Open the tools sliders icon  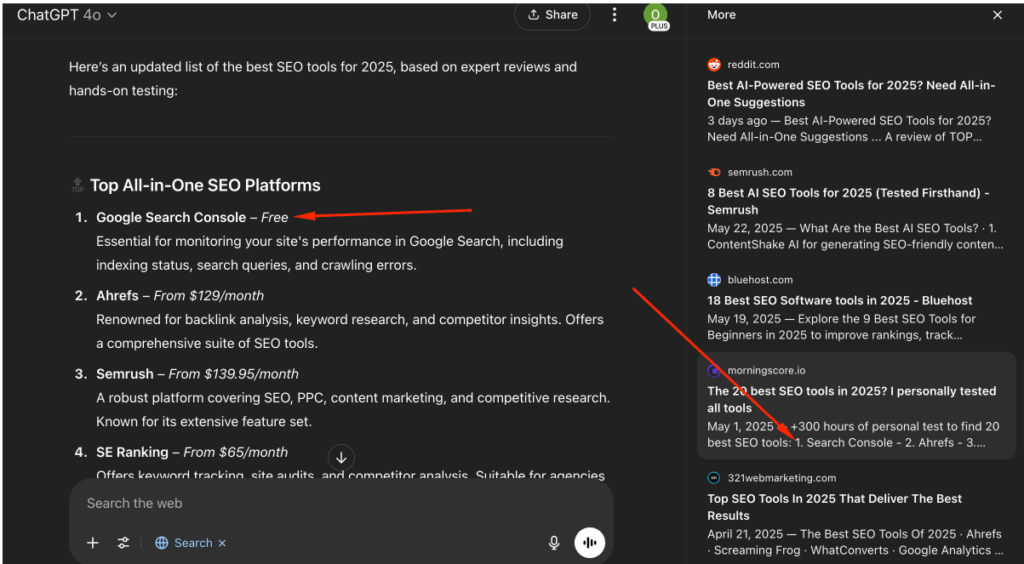click(123, 542)
